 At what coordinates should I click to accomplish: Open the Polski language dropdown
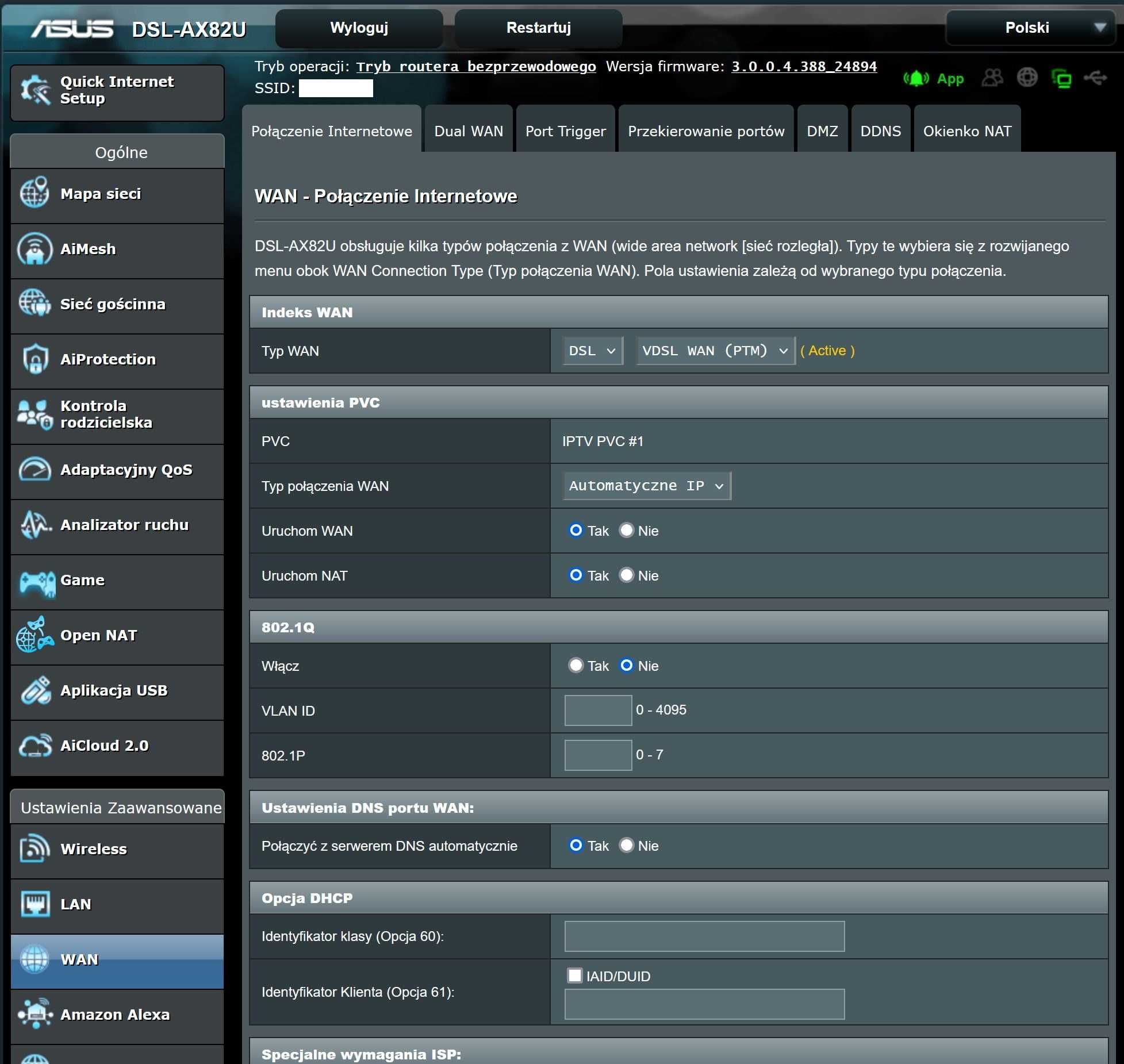point(1031,27)
